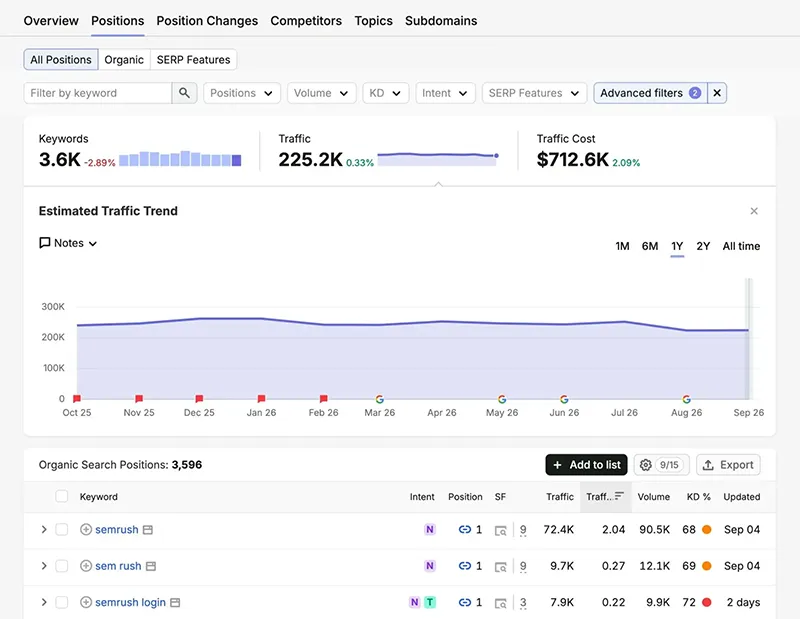Screen dimensions: 800x619
Task: Click the Google update marker at Mar 26
Action: point(380,399)
